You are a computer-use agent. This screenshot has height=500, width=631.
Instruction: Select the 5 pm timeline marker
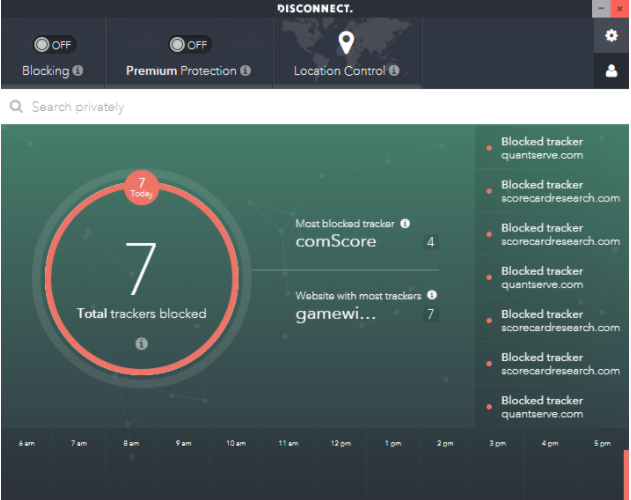click(x=602, y=443)
